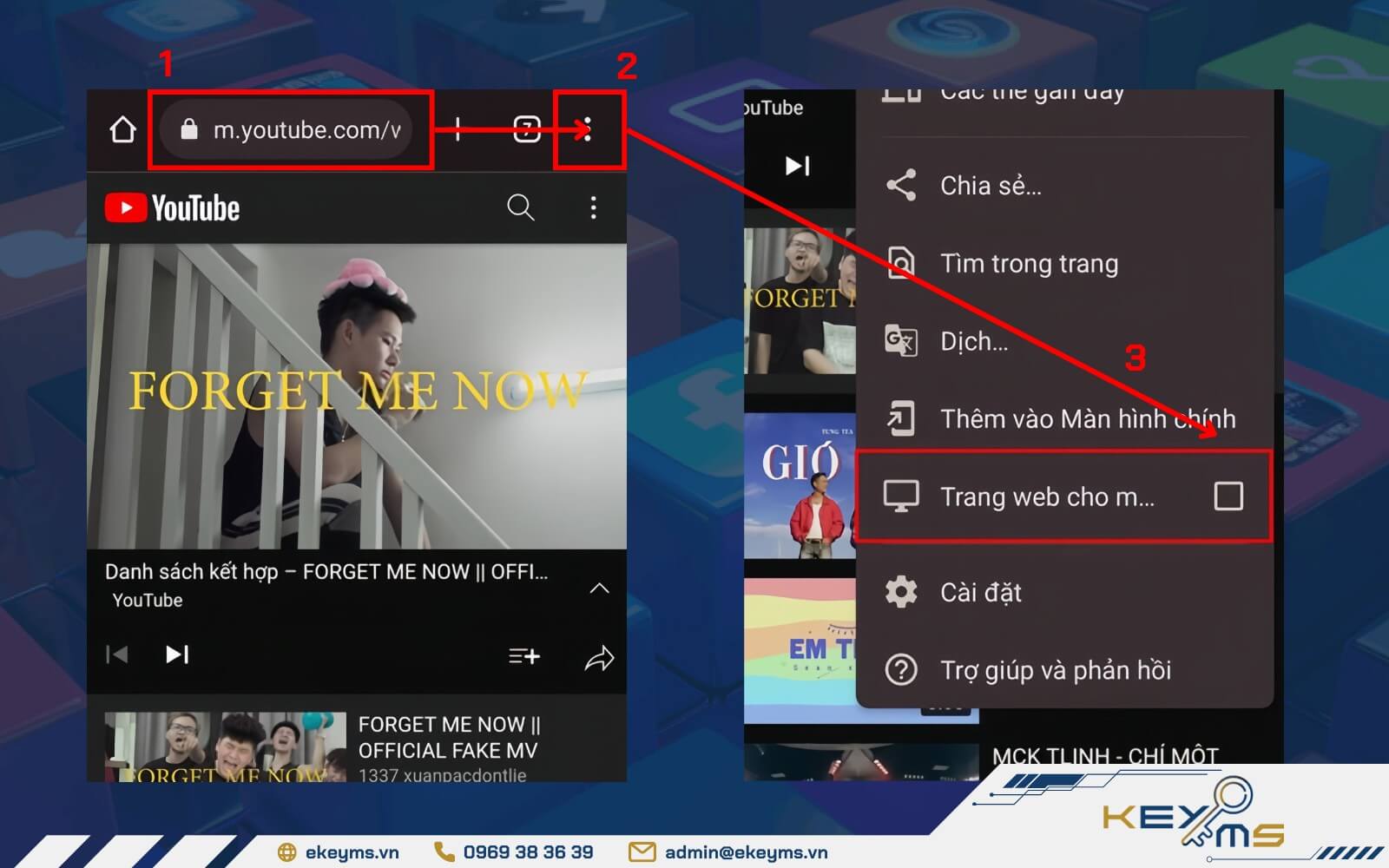Choose 'Thêm vào Màn hình chính'

click(x=1064, y=419)
